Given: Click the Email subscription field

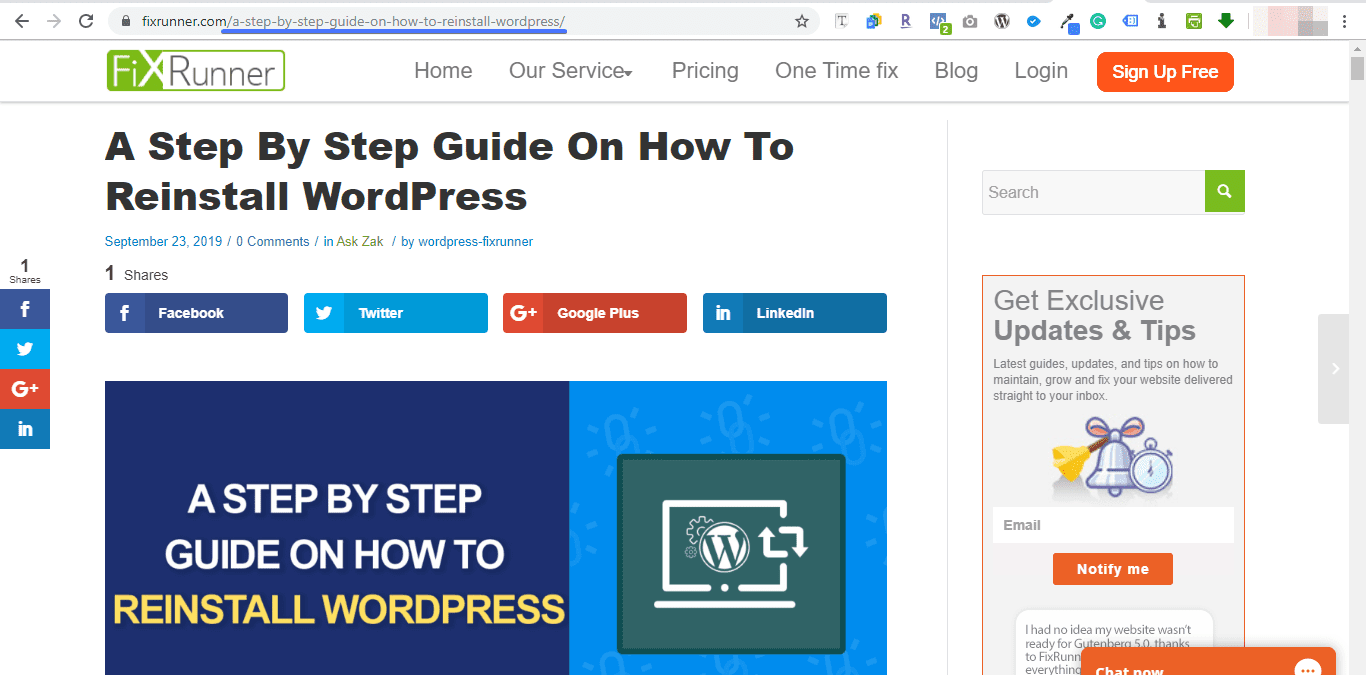Looking at the screenshot, I should (x=1113, y=525).
